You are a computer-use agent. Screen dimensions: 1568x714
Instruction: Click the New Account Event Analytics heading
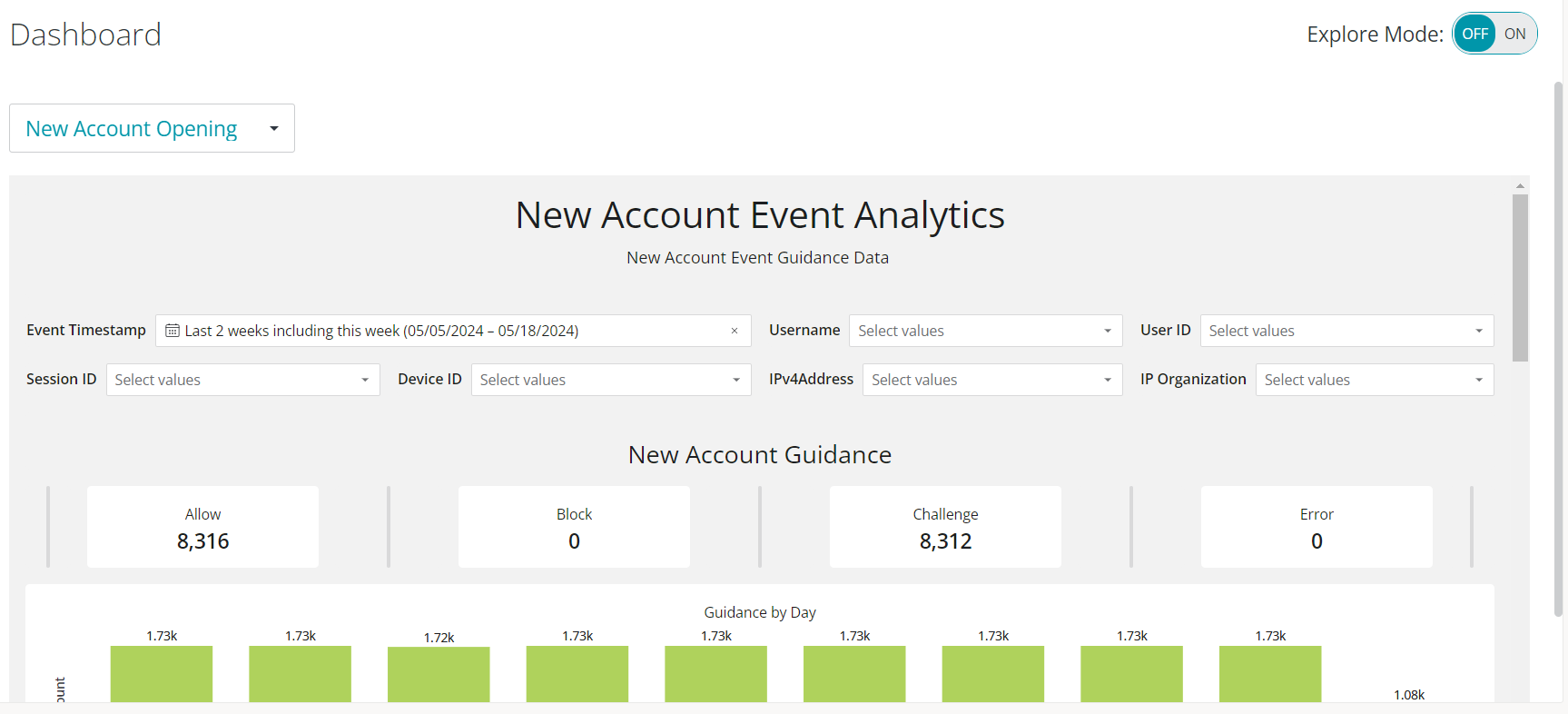760,215
